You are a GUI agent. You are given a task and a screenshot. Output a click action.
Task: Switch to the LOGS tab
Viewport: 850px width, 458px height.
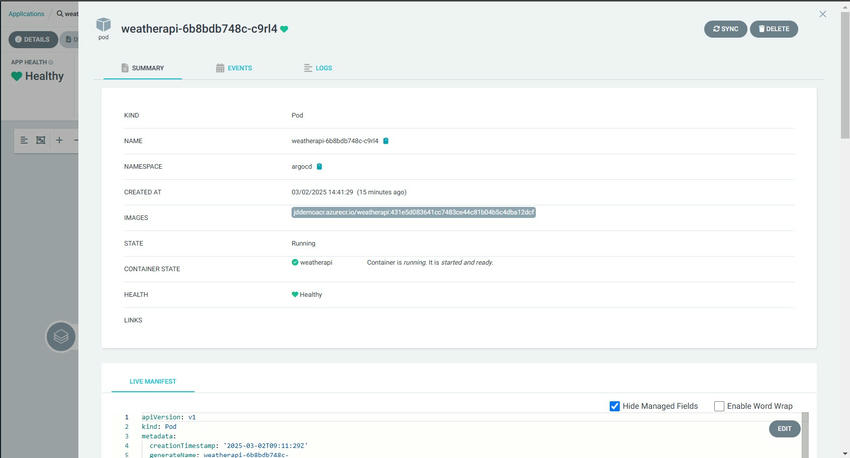(x=318, y=68)
